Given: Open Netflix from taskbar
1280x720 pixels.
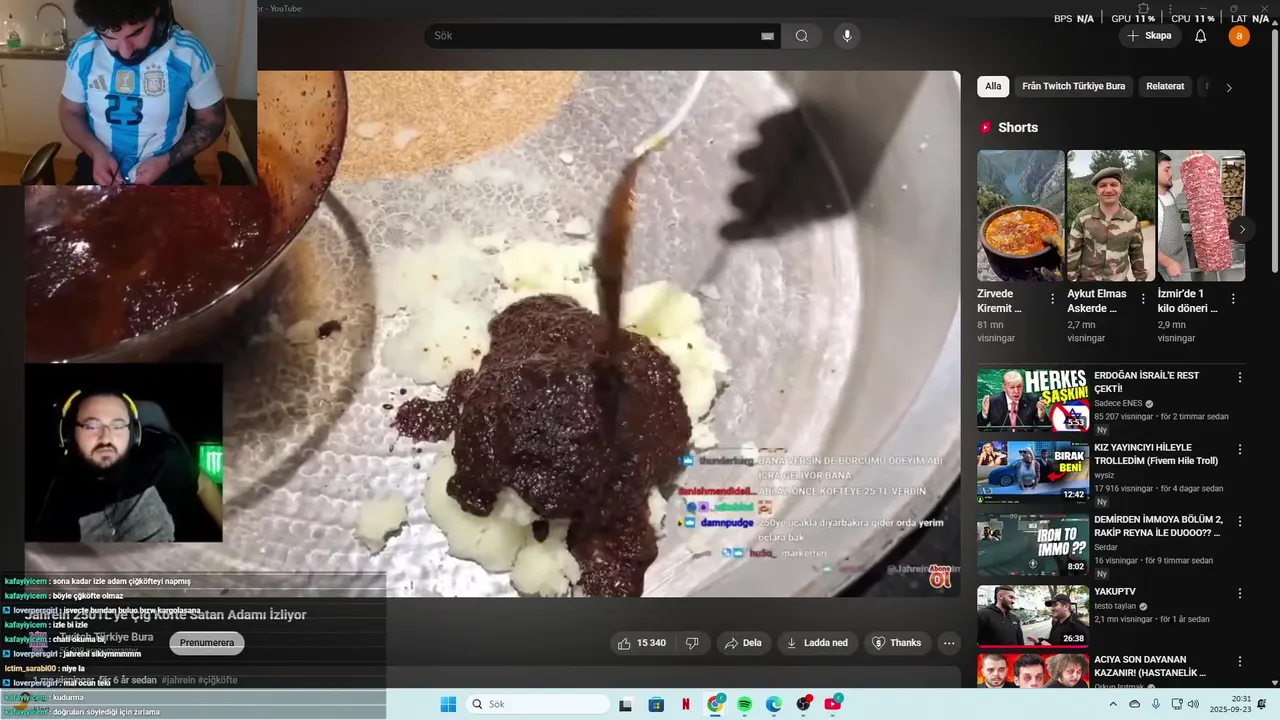Looking at the screenshot, I should (686, 704).
